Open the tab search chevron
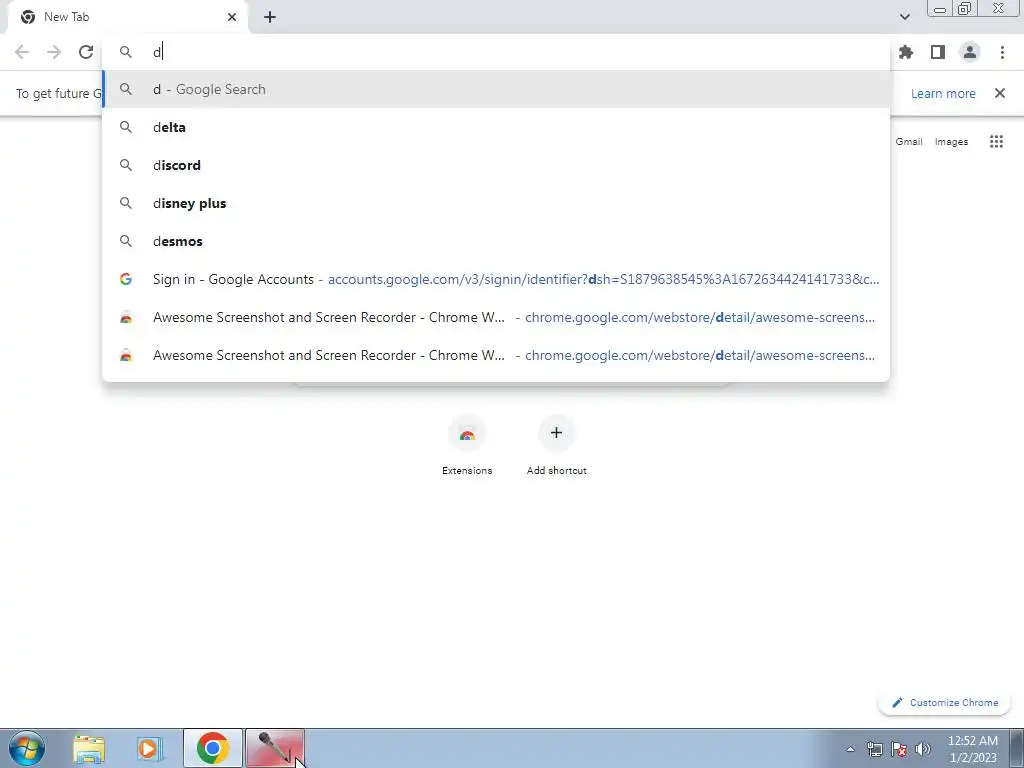The height and width of the screenshot is (768, 1024). click(x=904, y=17)
